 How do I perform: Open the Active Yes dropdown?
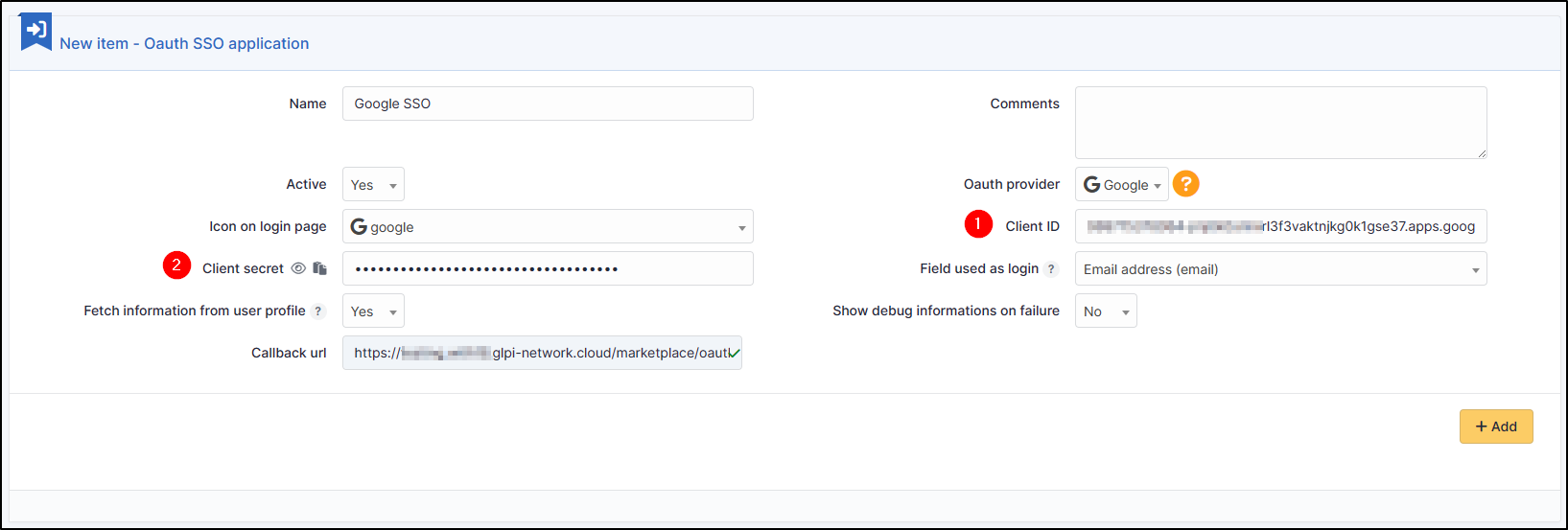click(x=373, y=184)
